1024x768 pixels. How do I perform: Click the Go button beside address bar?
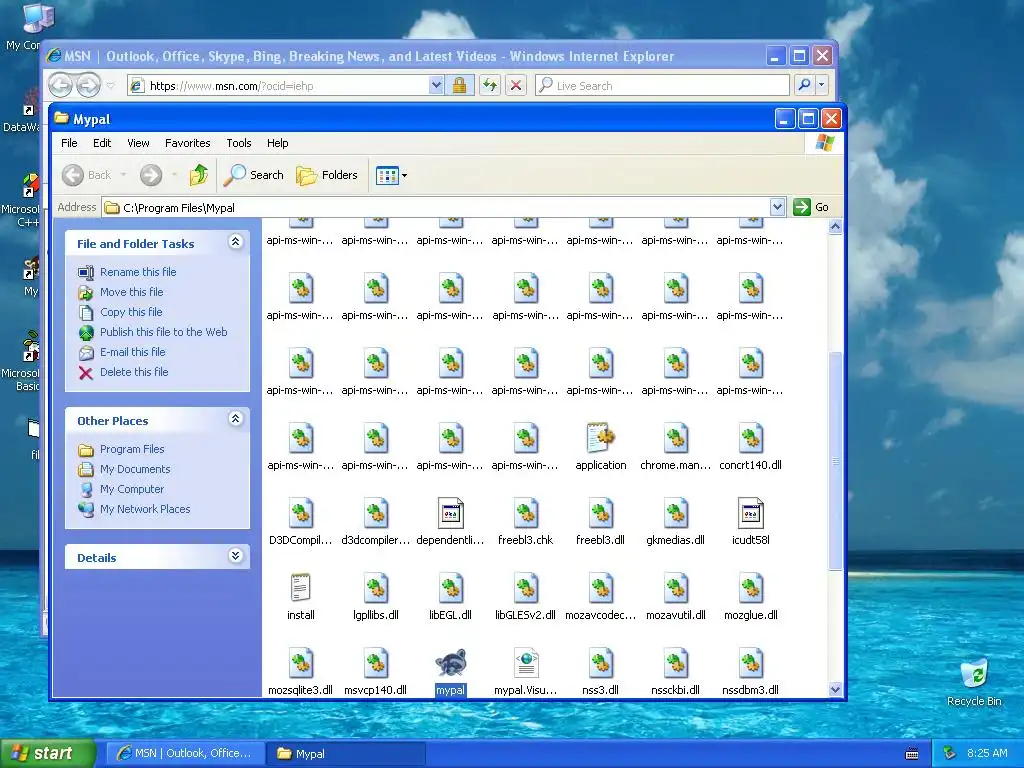coord(811,207)
